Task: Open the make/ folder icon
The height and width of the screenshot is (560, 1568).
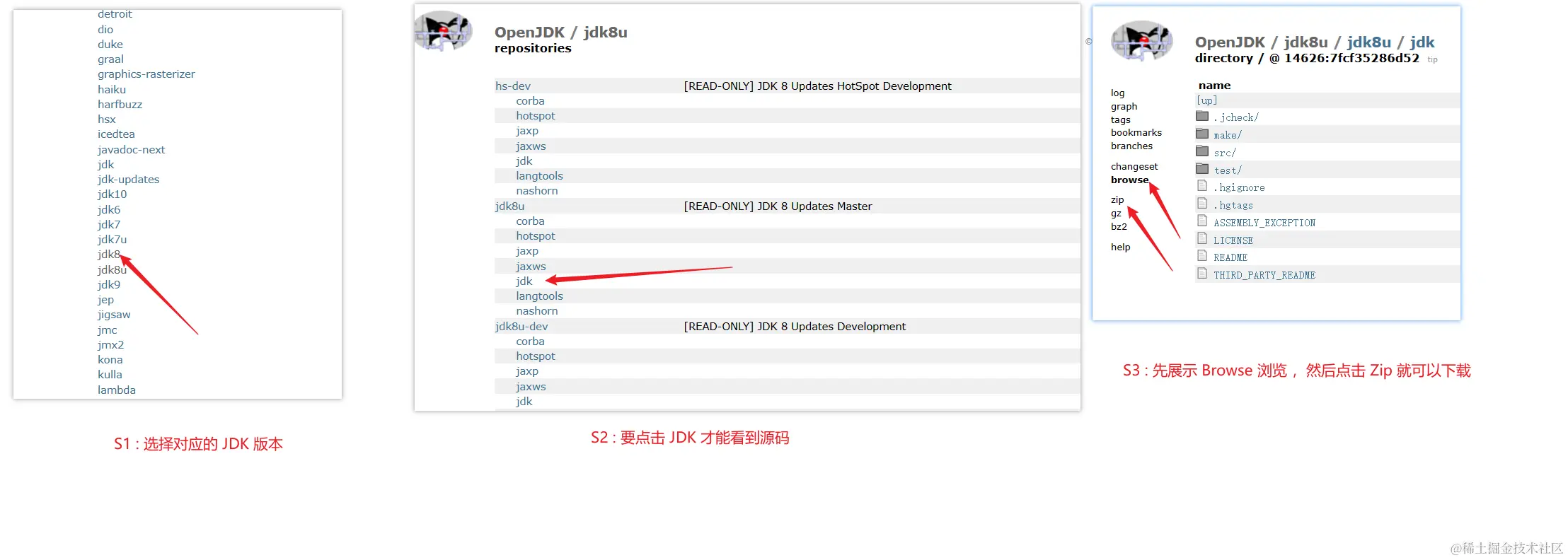Action: point(1202,134)
